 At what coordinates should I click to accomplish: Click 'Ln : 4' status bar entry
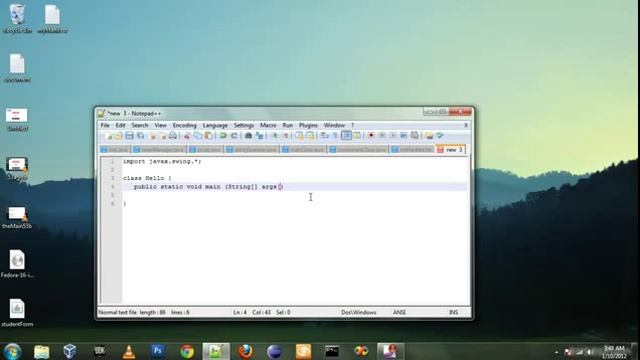click(x=240, y=312)
